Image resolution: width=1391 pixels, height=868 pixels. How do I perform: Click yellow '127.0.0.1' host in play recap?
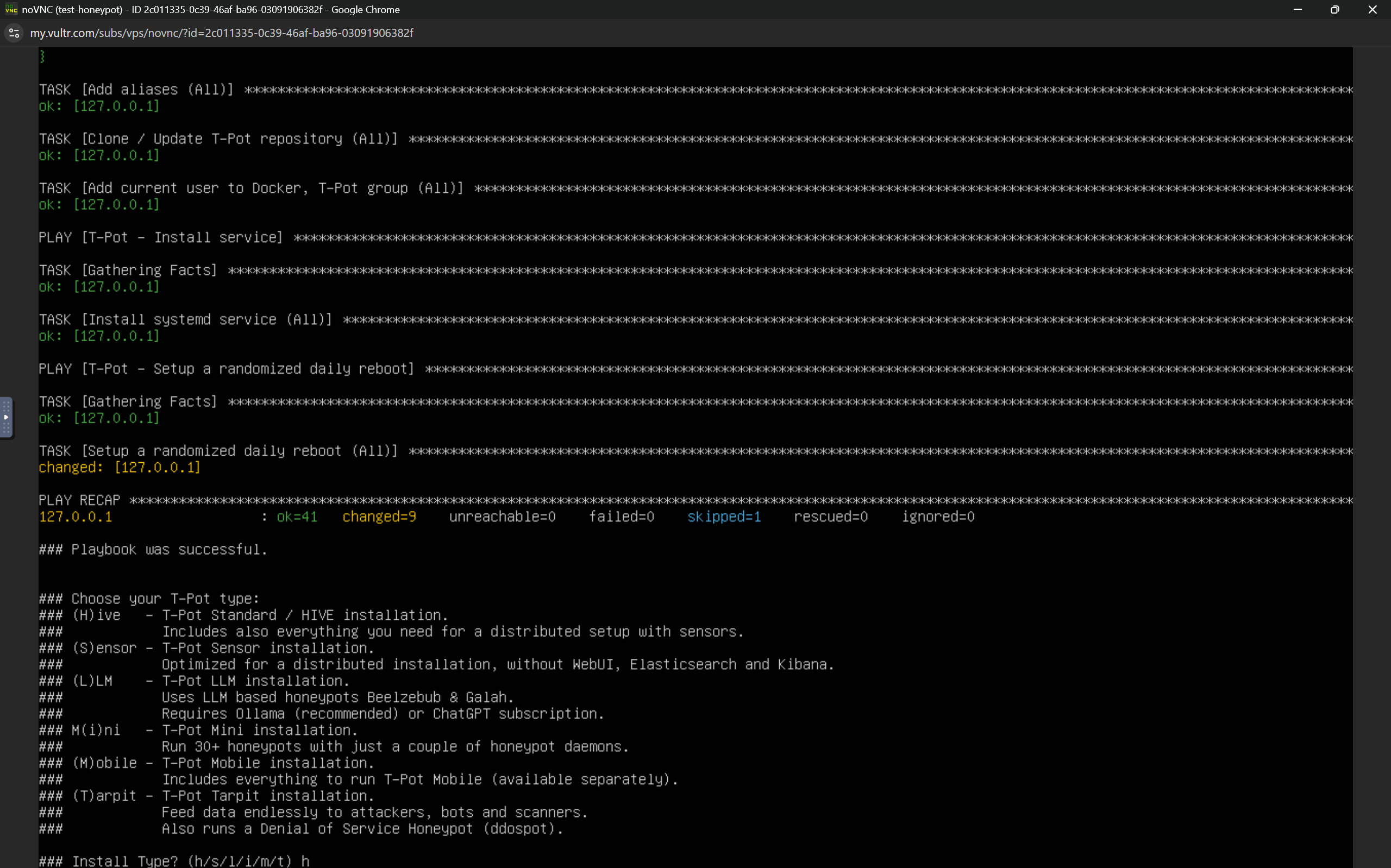76,517
